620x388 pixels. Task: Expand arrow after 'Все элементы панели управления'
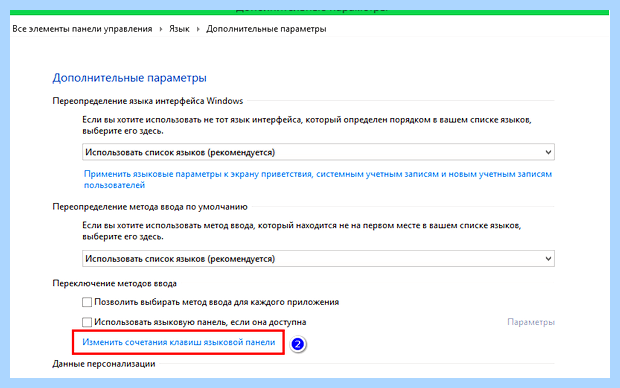coord(161,29)
